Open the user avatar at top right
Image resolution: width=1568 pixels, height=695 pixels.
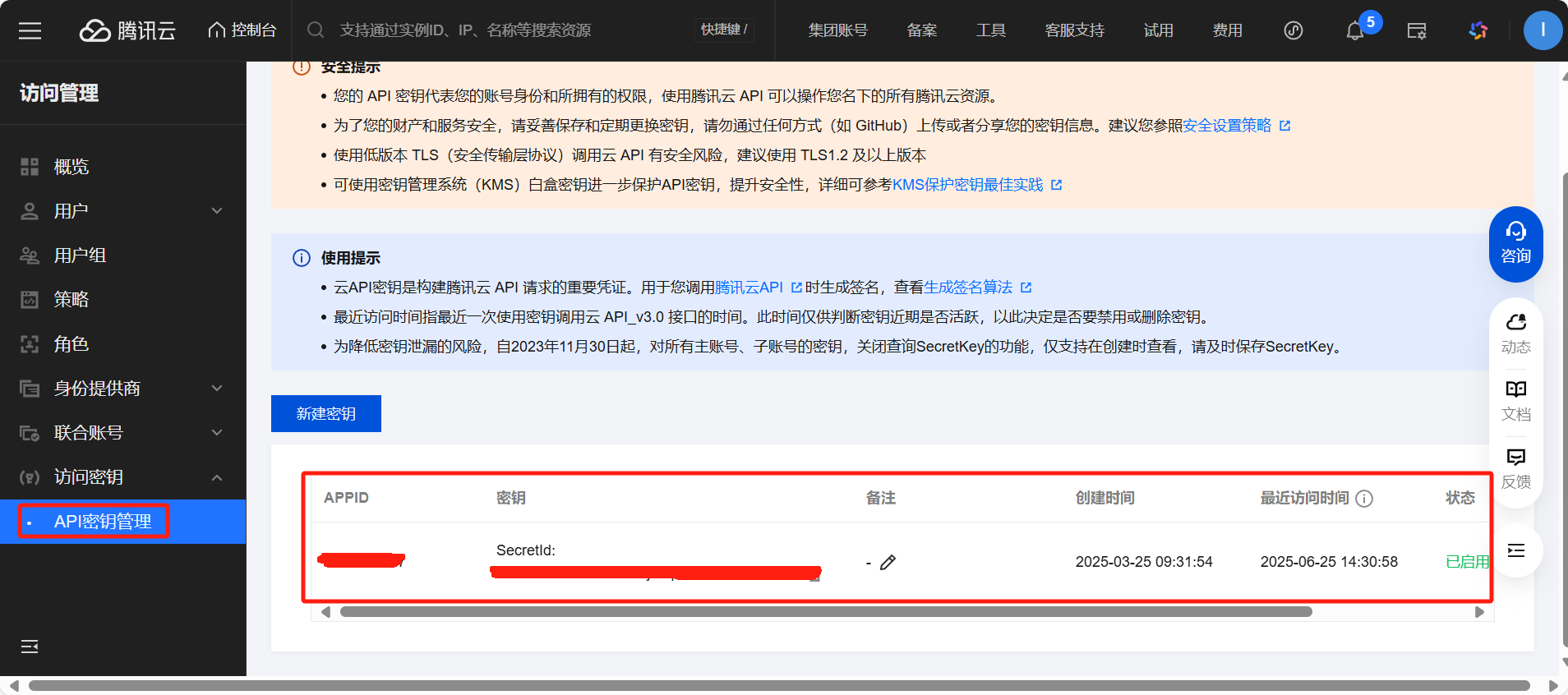(1543, 30)
